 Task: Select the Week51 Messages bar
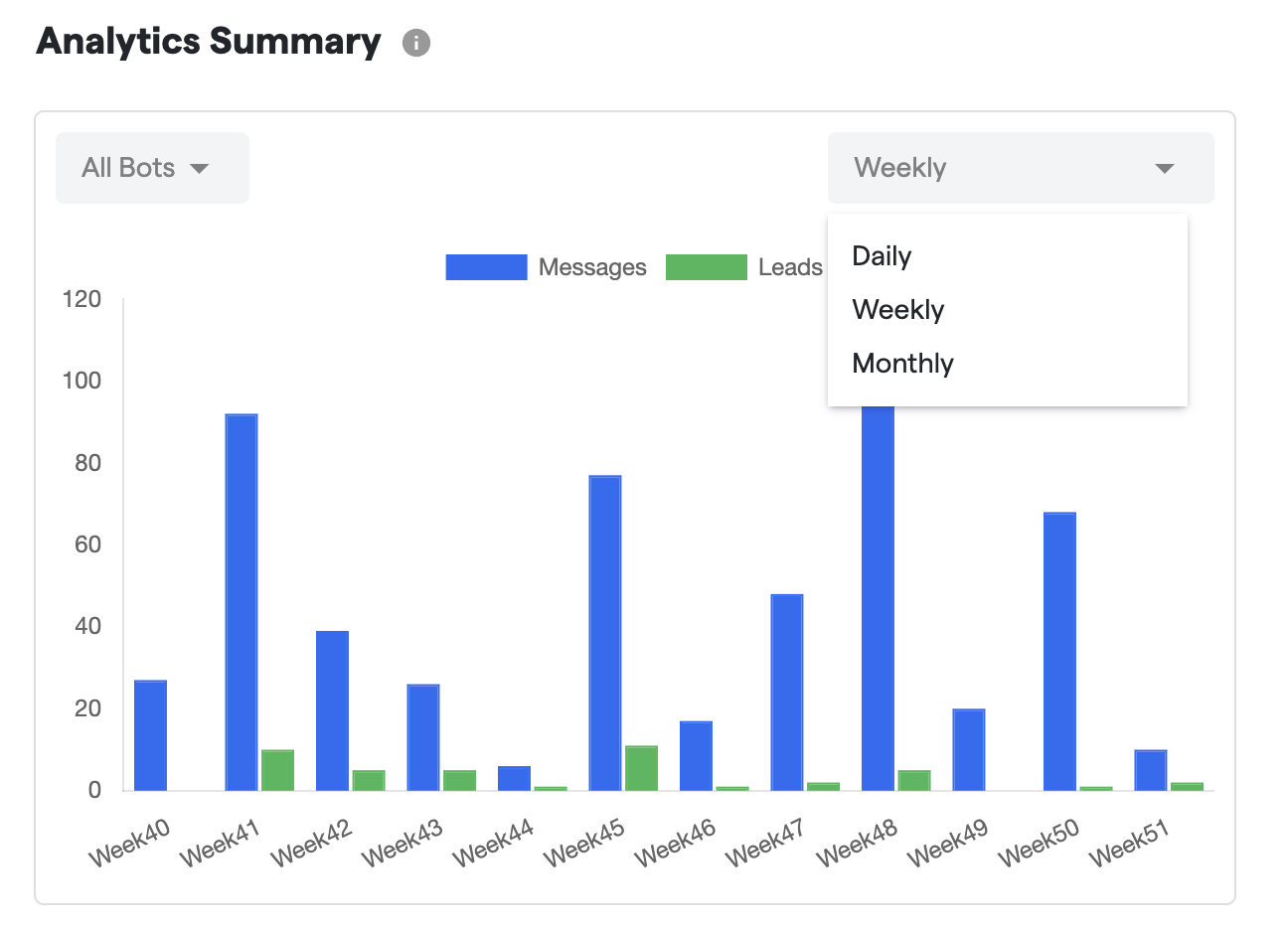click(x=1151, y=770)
